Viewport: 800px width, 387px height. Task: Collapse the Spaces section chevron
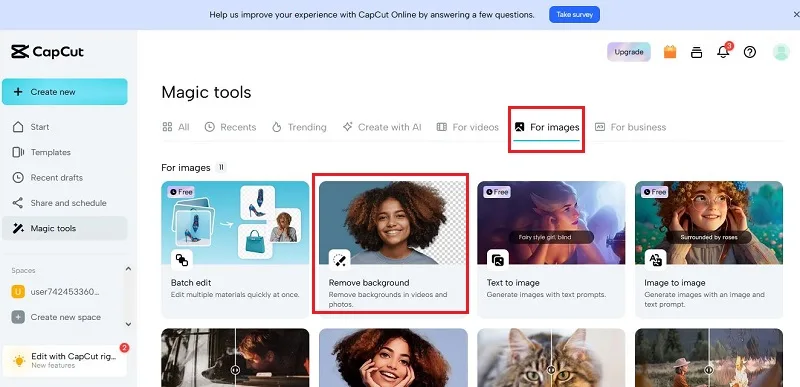click(129, 269)
